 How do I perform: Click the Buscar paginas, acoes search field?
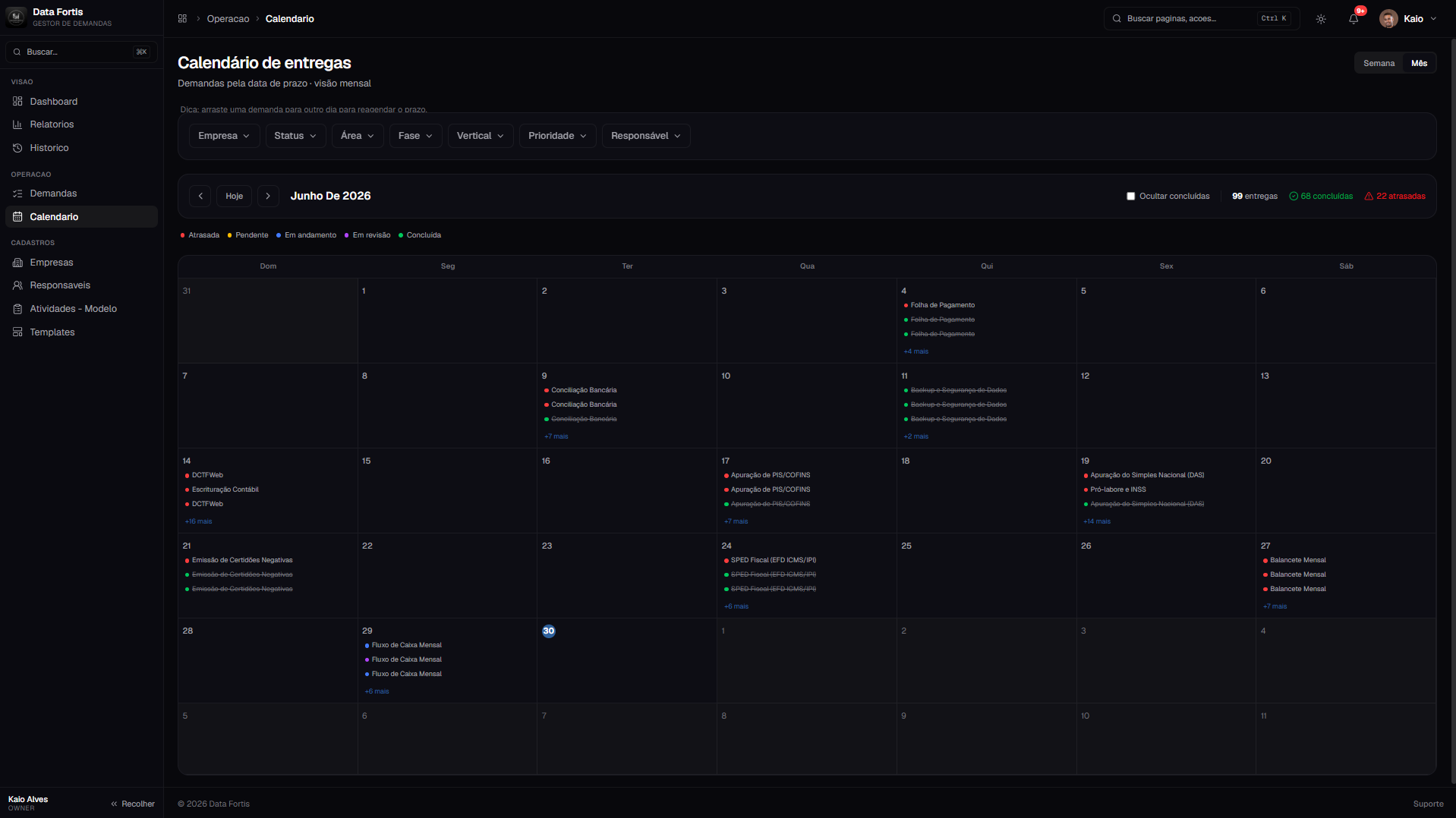(1202, 18)
